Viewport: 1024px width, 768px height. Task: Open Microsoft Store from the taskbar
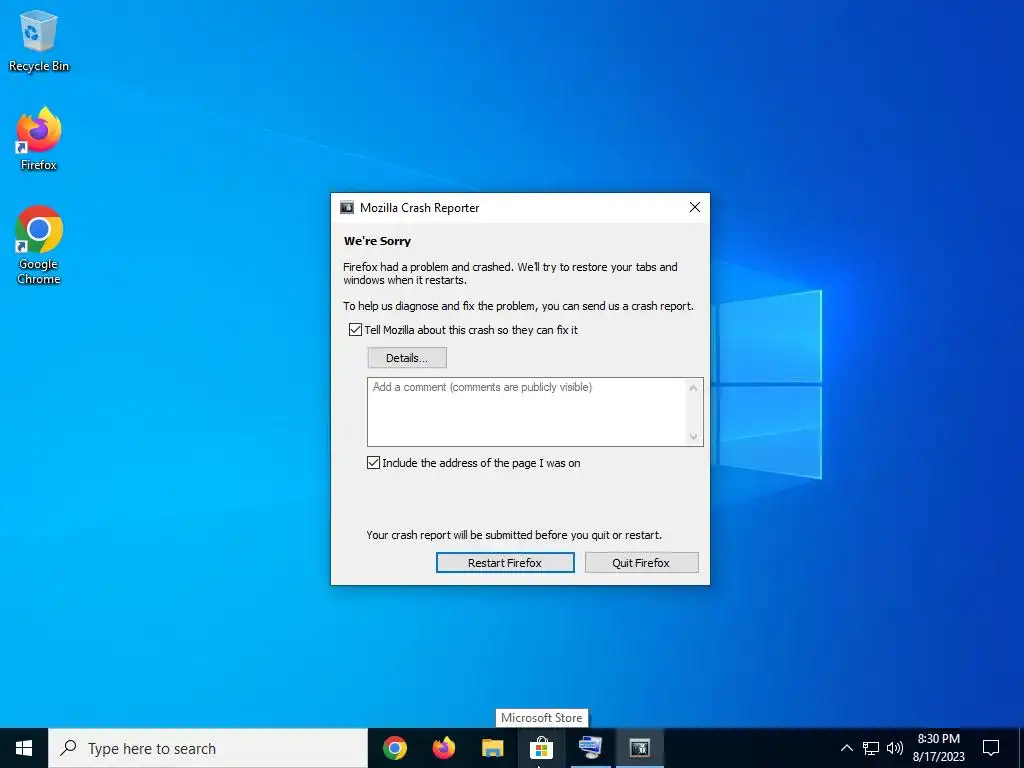coord(541,748)
